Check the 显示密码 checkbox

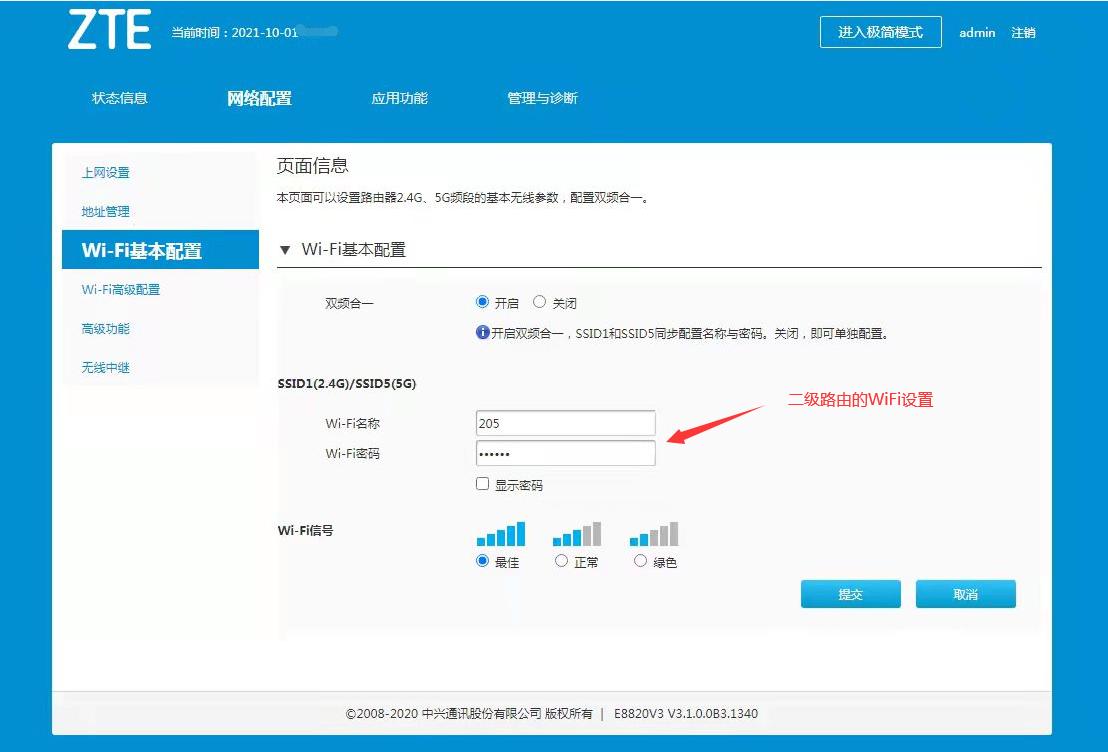pyautogui.click(x=483, y=484)
